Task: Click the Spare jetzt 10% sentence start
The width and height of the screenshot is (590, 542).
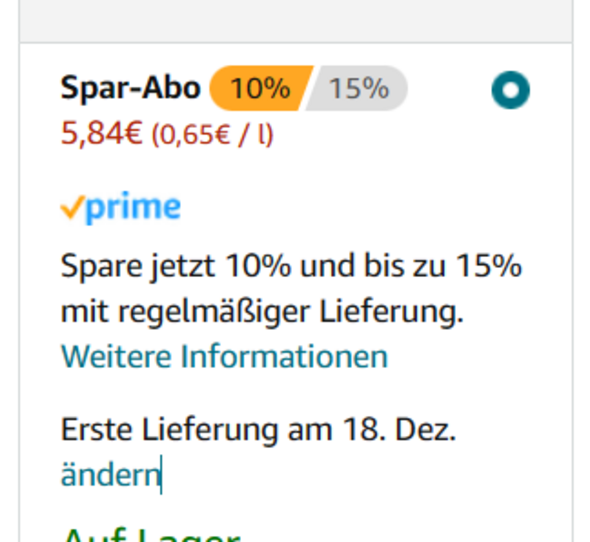Action: point(176,266)
